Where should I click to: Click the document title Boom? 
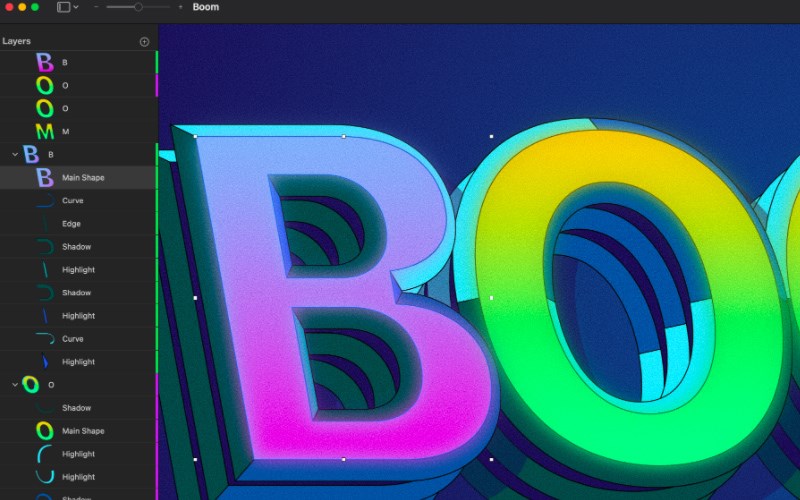pos(206,7)
